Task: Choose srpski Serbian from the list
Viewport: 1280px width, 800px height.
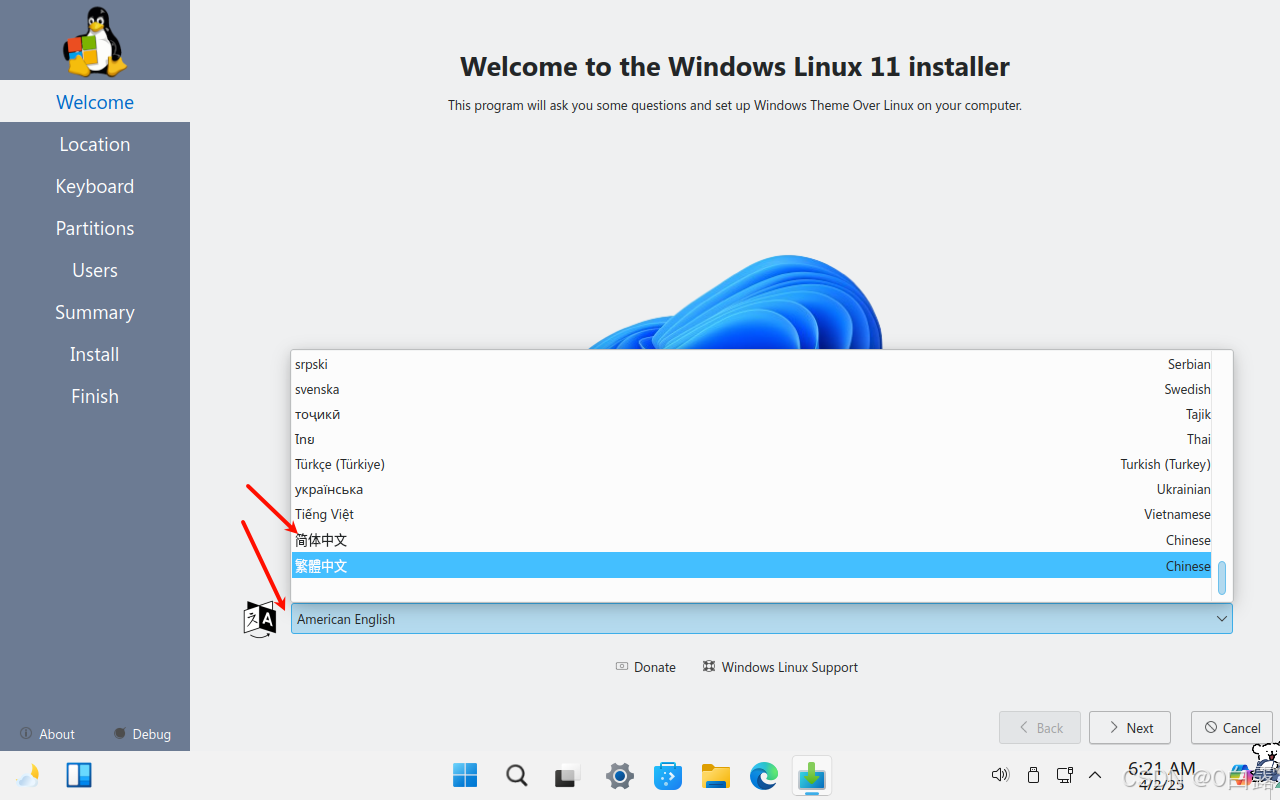Action: [752, 364]
